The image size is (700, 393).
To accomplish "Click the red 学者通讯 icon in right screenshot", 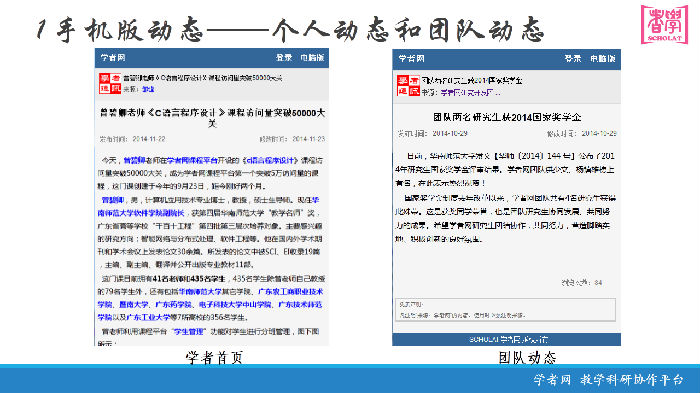I will [408, 86].
